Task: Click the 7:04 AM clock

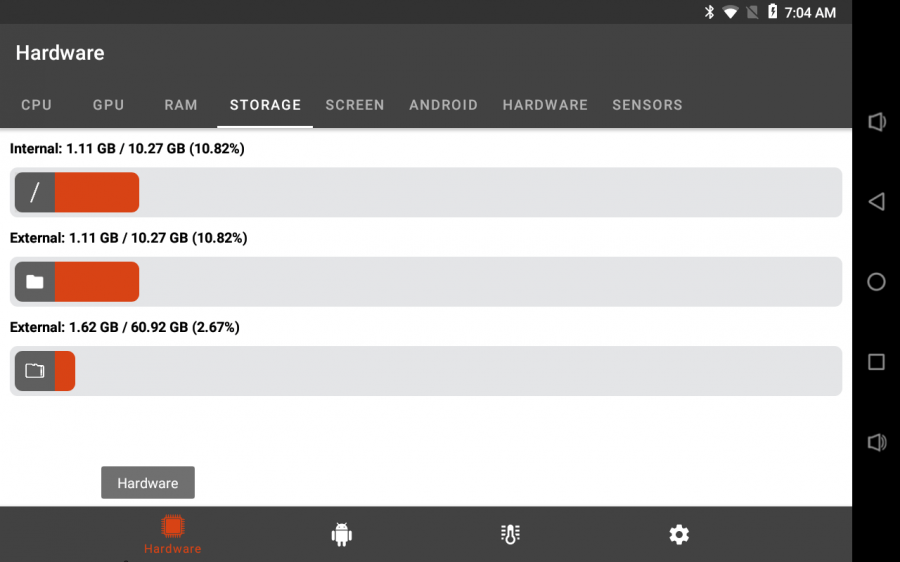Action: (x=810, y=13)
